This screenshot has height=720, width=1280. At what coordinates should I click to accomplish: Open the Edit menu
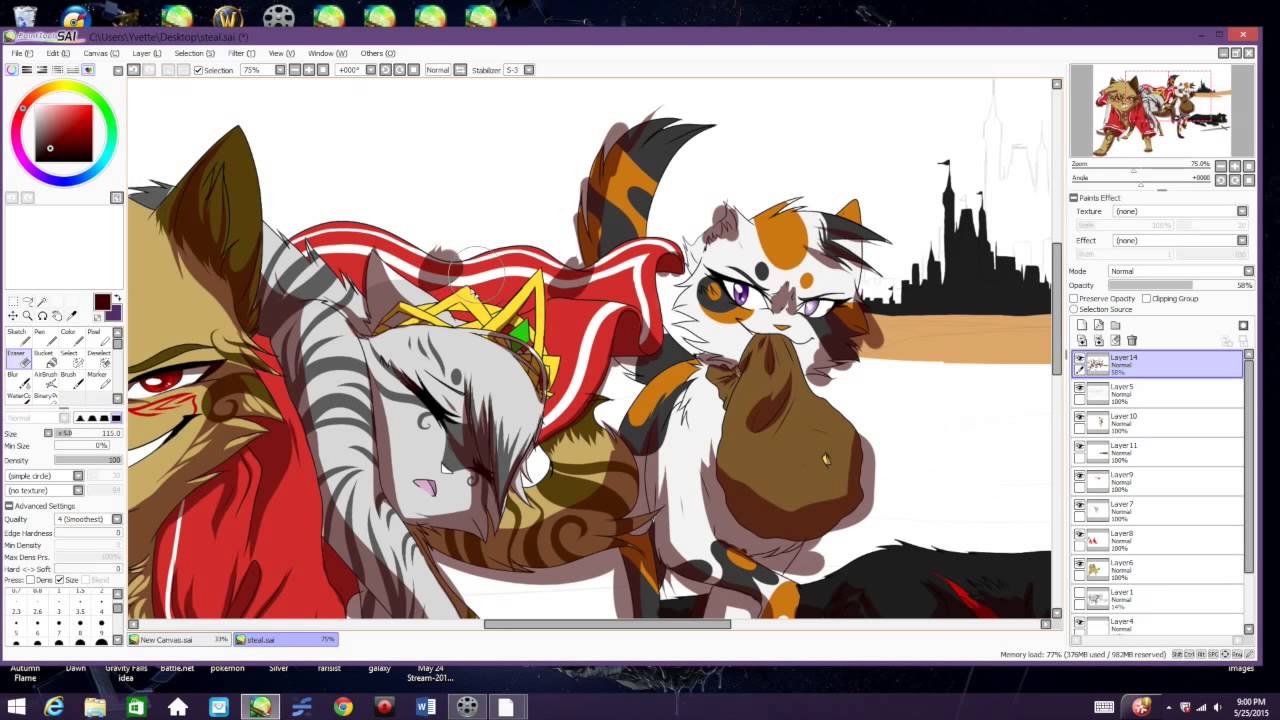(x=58, y=53)
